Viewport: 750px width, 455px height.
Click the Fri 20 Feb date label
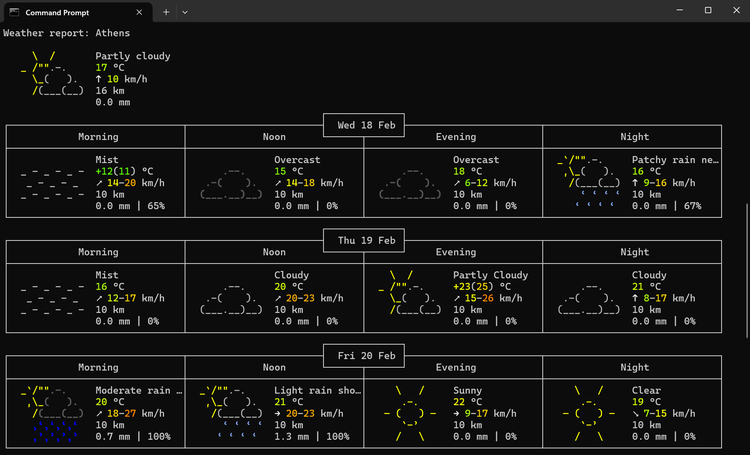364,355
